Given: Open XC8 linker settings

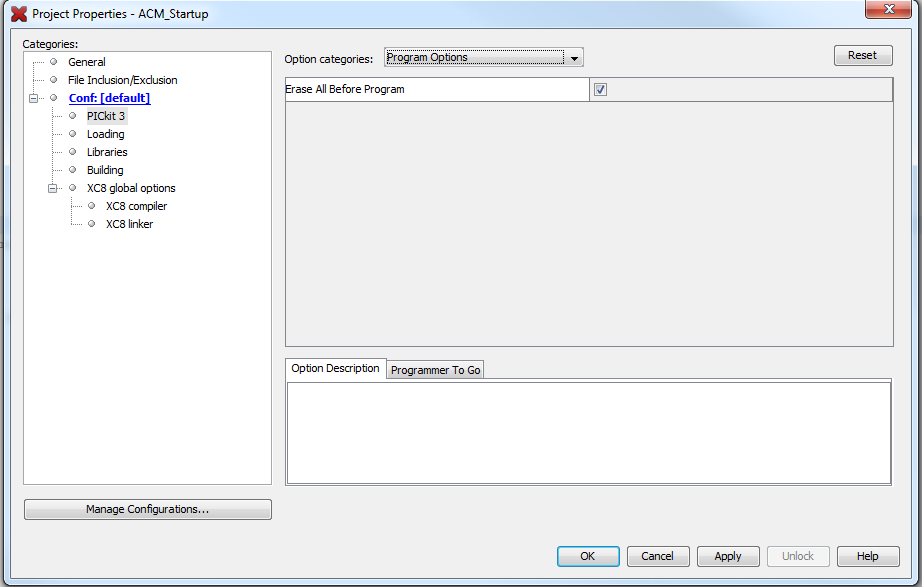Looking at the screenshot, I should pyautogui.click(x=129, y=224).
